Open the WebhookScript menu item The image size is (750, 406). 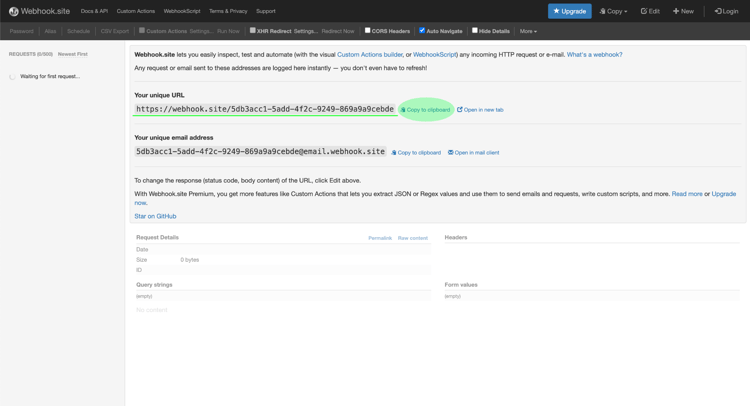[182, 11]
